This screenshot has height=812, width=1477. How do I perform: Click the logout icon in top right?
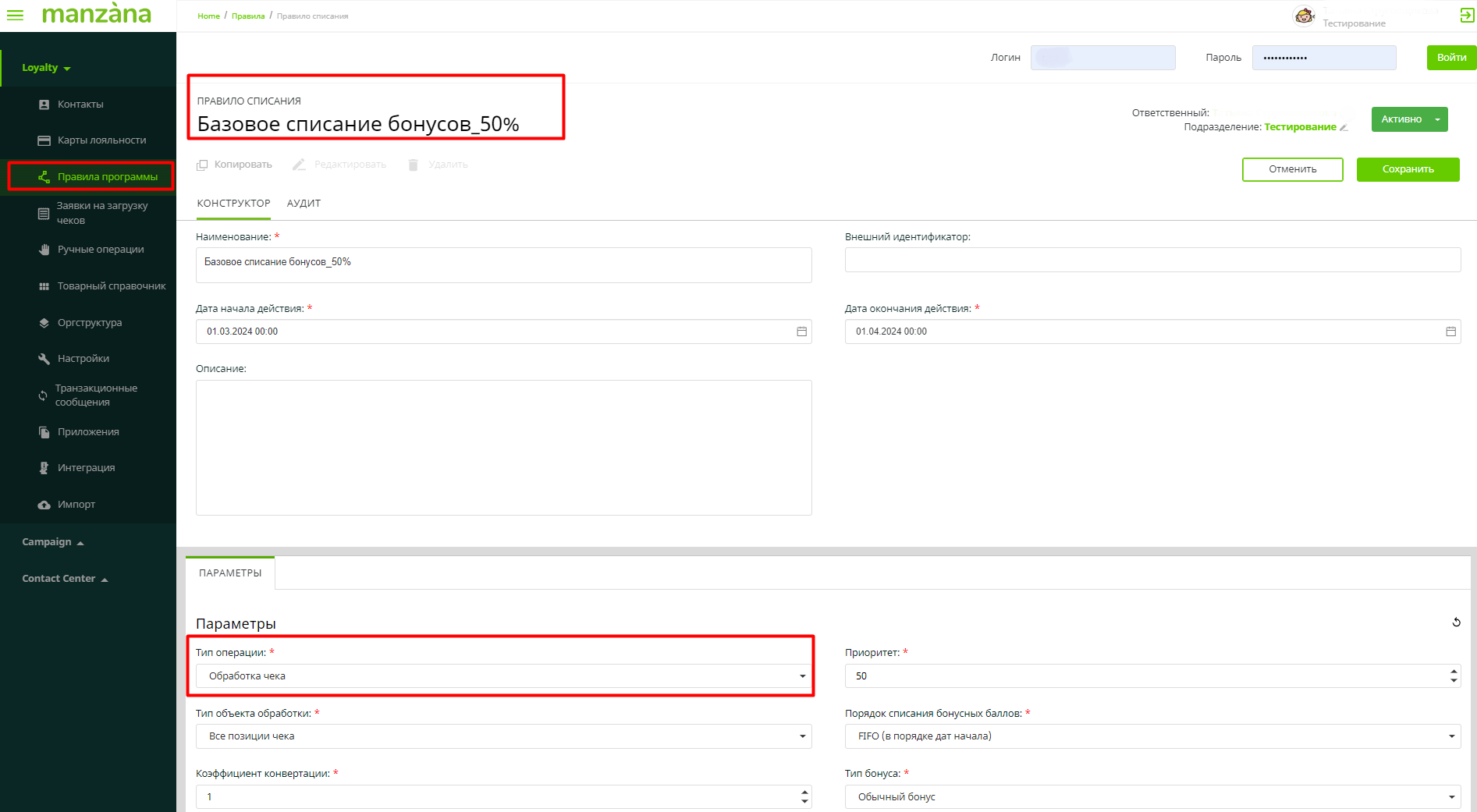(x=1467, y=15)
